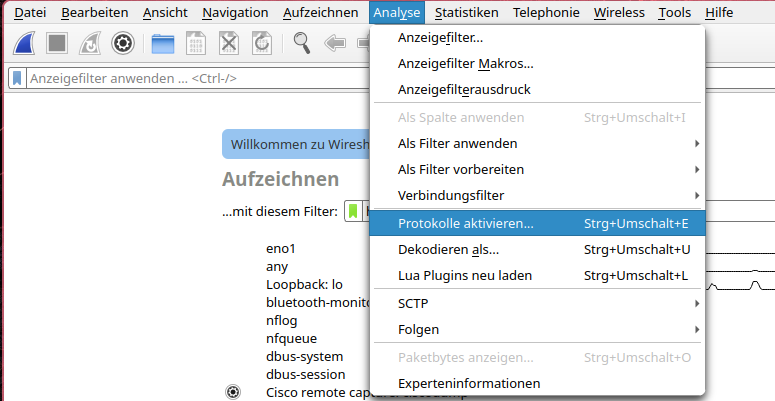Select the bluetooth-monitor interface
This screenshot has width=775, height=401.
coord(318,302)
